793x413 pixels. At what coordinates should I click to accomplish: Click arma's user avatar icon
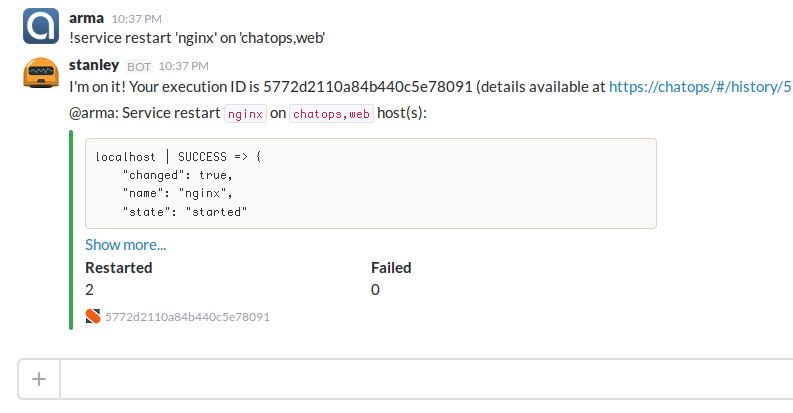pyautogui.click(x=41, y=26)
